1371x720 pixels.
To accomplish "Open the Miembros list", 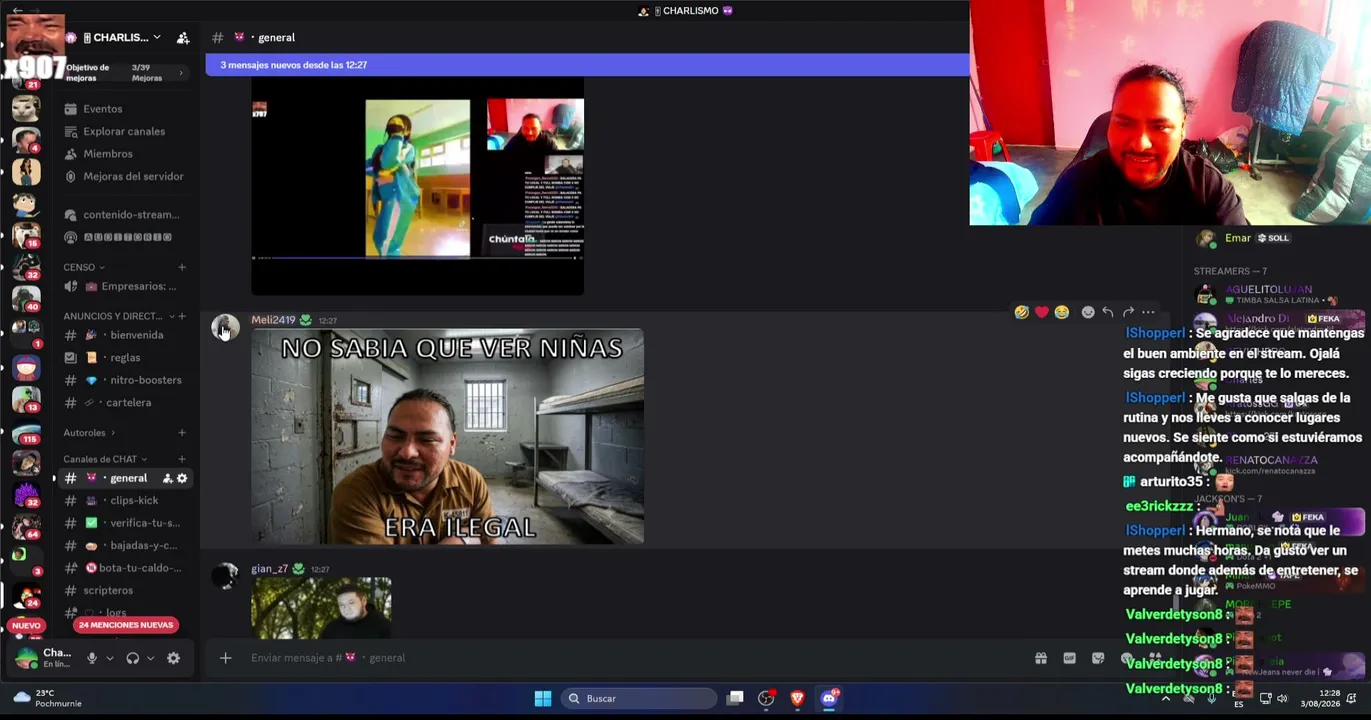I will 124,154.
